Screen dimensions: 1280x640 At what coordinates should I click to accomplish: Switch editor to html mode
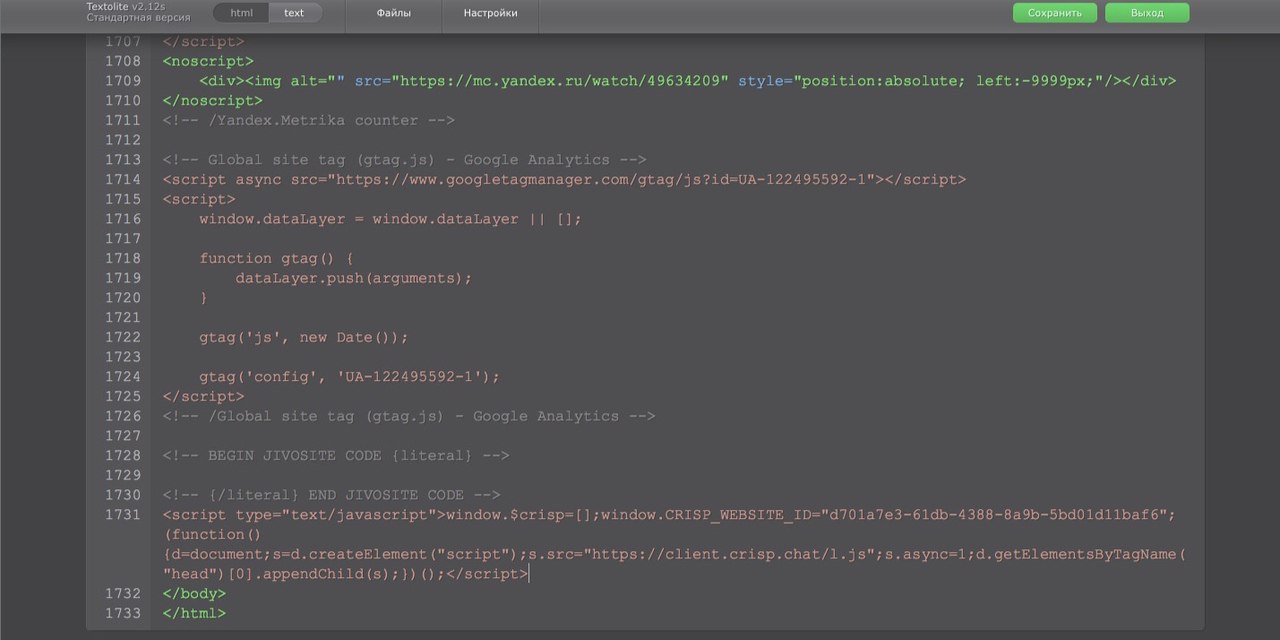pos(241,13)
